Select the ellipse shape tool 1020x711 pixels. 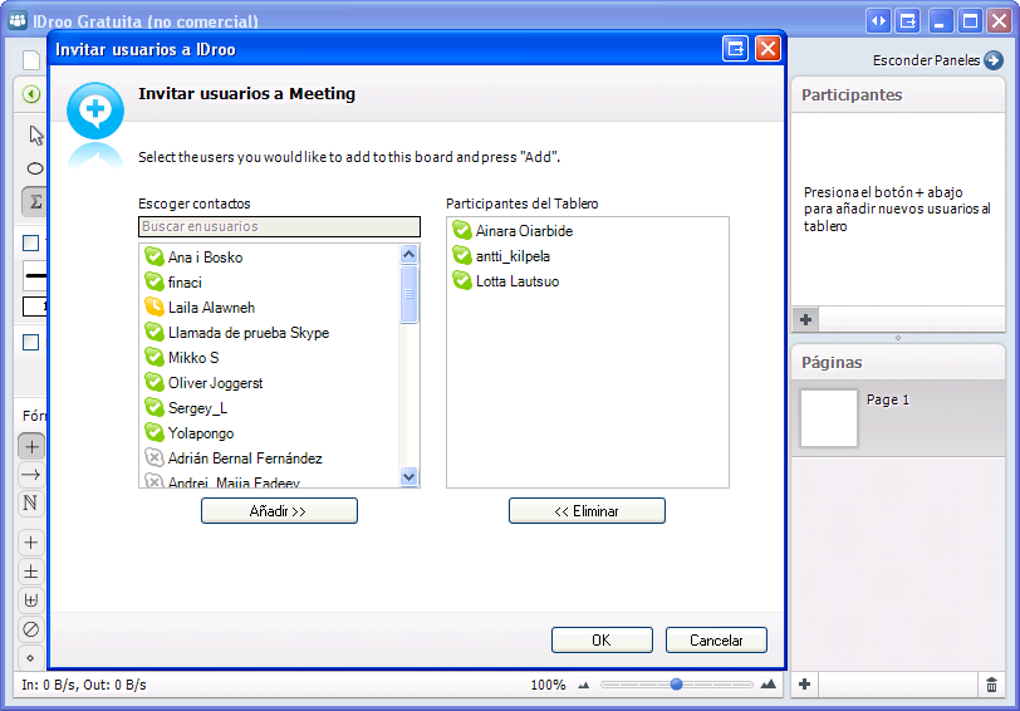(35, 169)
